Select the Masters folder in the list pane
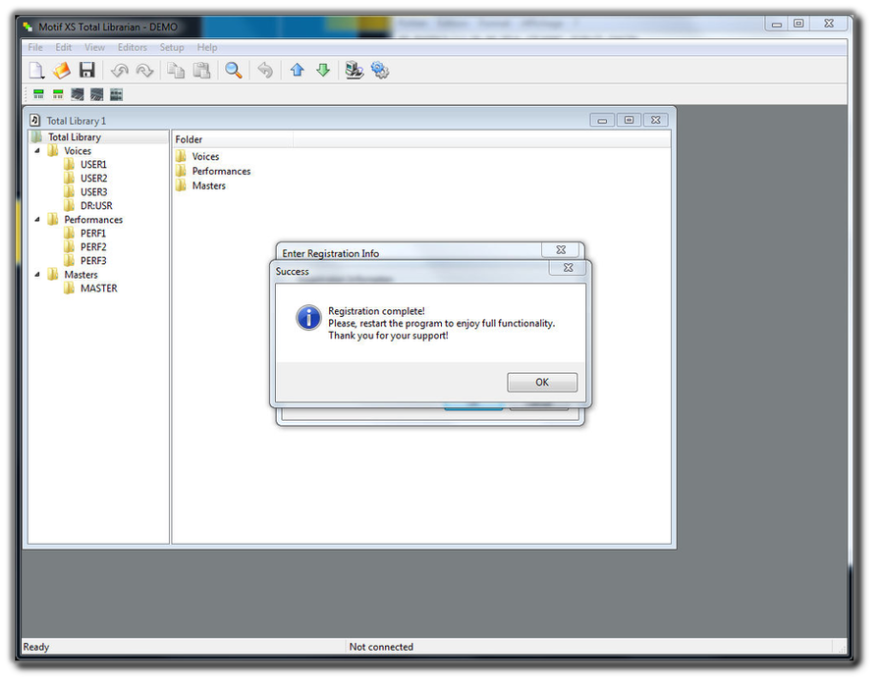Viewport: 878px width, 685px height. click(209, 186)
